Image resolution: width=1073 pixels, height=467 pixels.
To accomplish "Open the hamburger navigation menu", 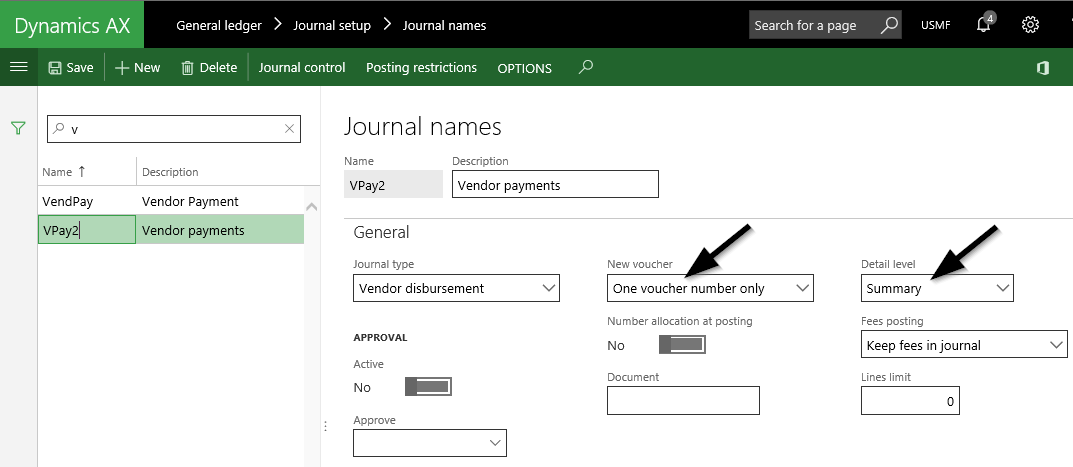I will (x=17, y=67).
